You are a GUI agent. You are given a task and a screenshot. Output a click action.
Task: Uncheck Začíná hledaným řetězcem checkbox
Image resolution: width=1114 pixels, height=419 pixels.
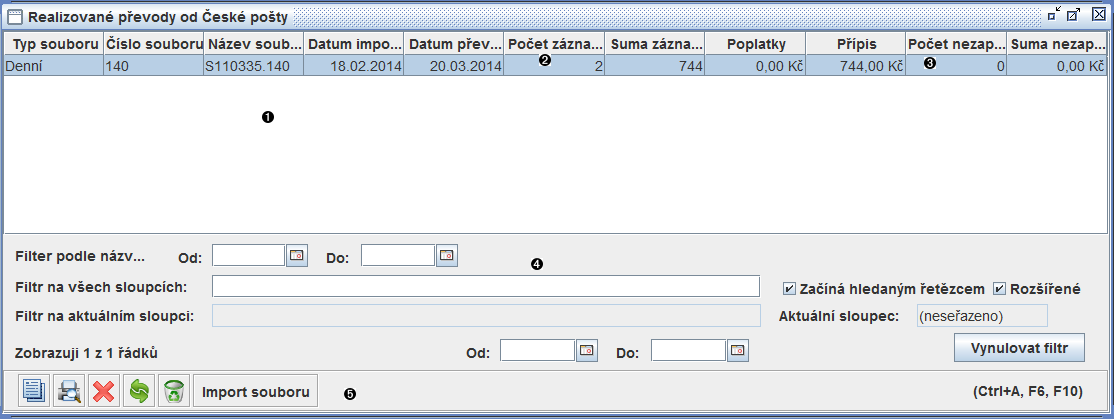790,289
